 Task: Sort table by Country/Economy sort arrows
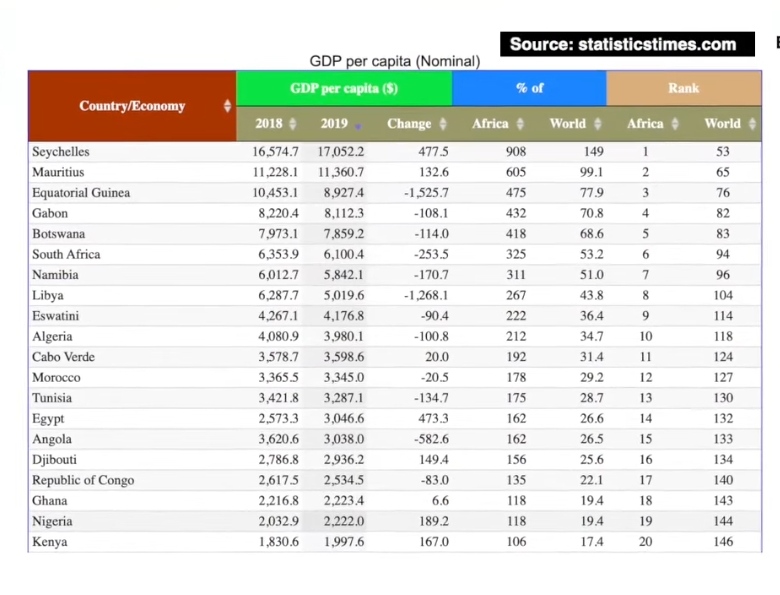227,105
